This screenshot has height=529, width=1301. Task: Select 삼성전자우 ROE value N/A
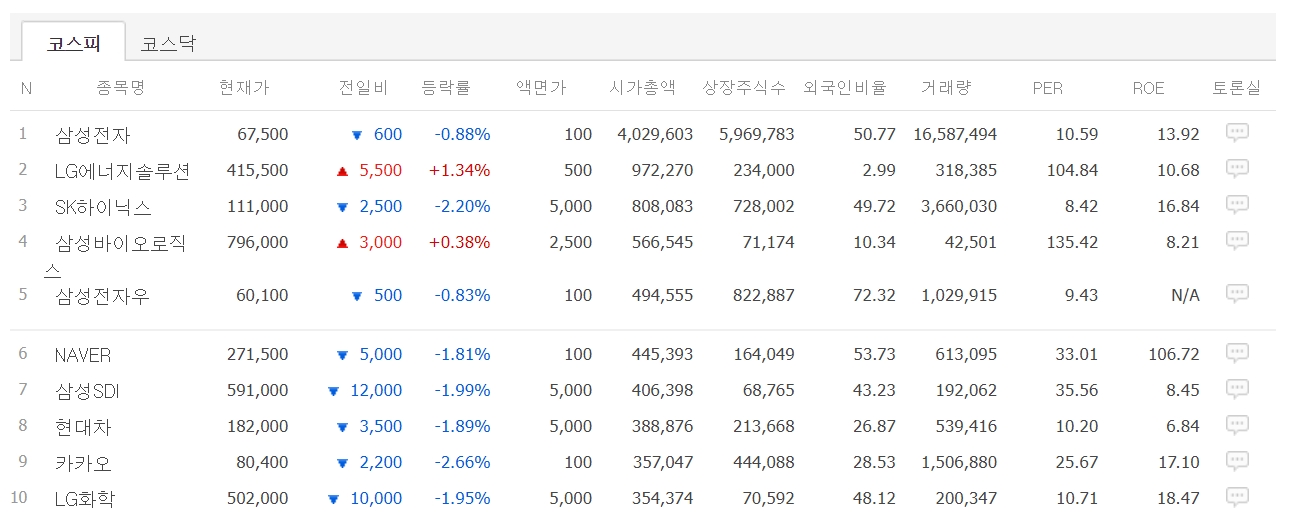(1186, 295)
